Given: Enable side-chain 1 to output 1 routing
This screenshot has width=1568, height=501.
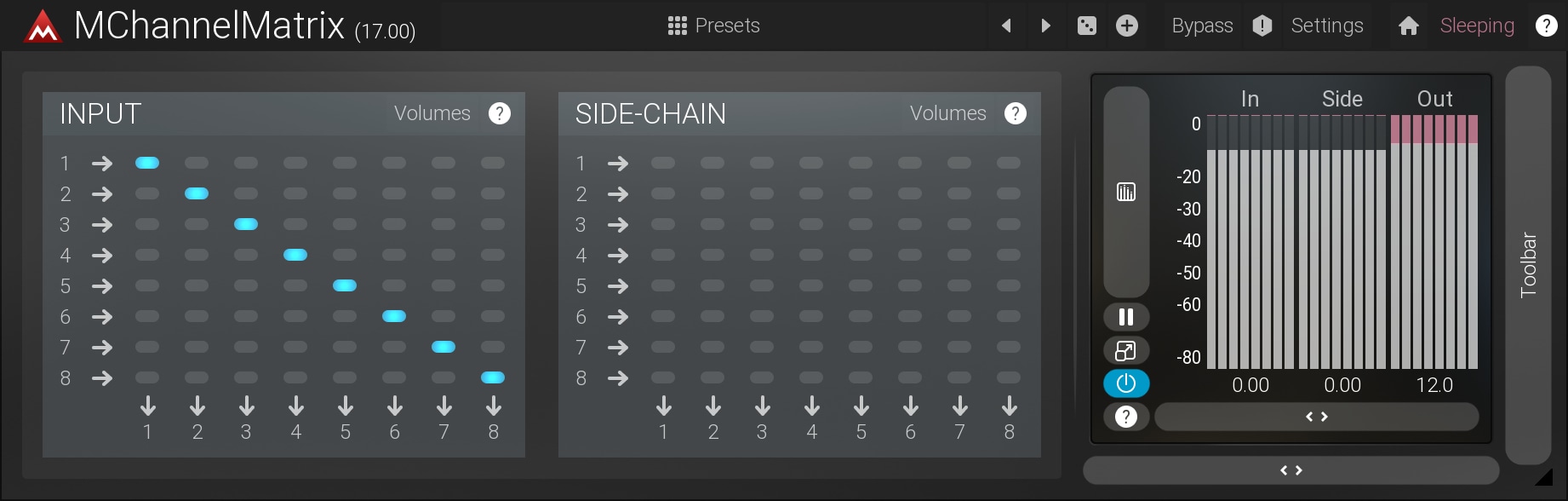Looking at the screenshot, I should pos(663,163).
